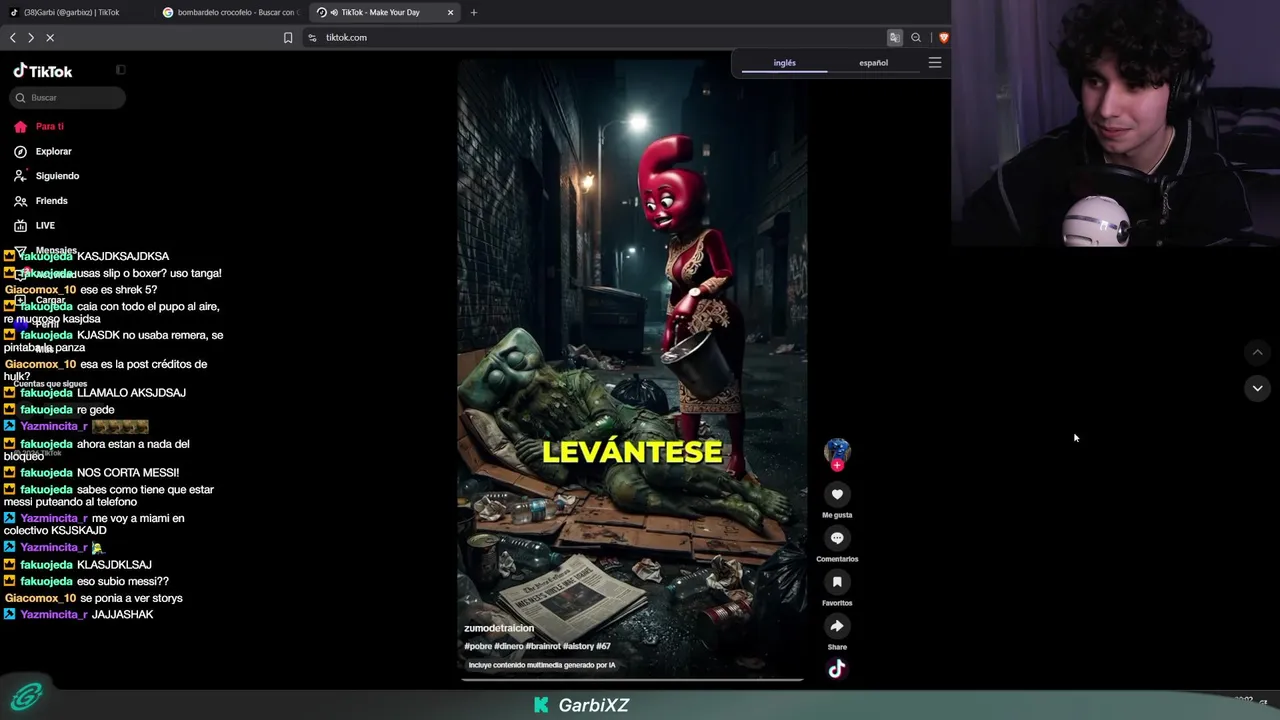Go back one page in browser
Viewport: 1280px width, 720px height.
pos(13,38)
